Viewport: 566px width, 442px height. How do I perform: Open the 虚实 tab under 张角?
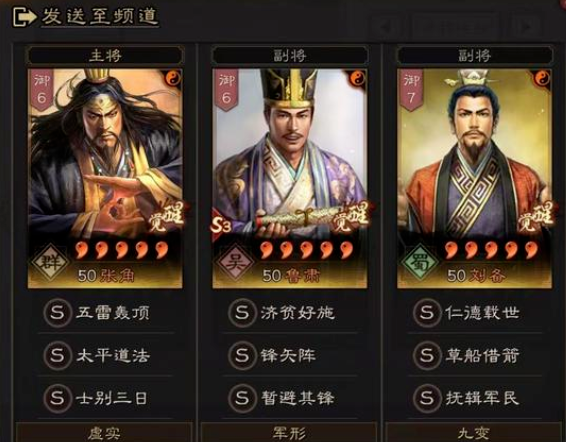click(104, 433)
